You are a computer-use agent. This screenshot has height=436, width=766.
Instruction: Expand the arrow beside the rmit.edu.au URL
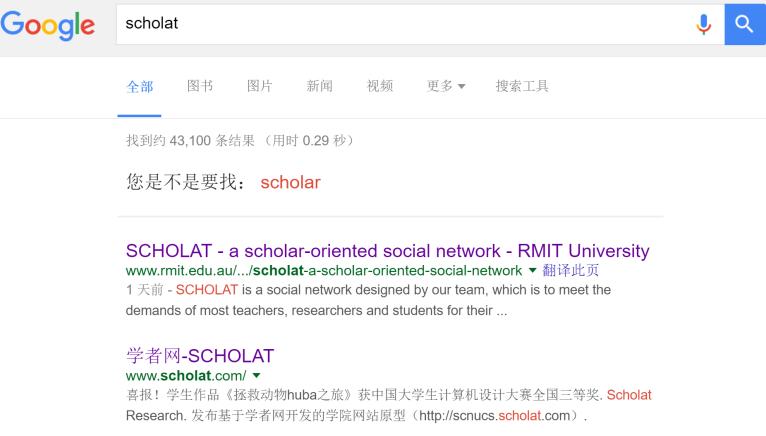tap(532, 271)
